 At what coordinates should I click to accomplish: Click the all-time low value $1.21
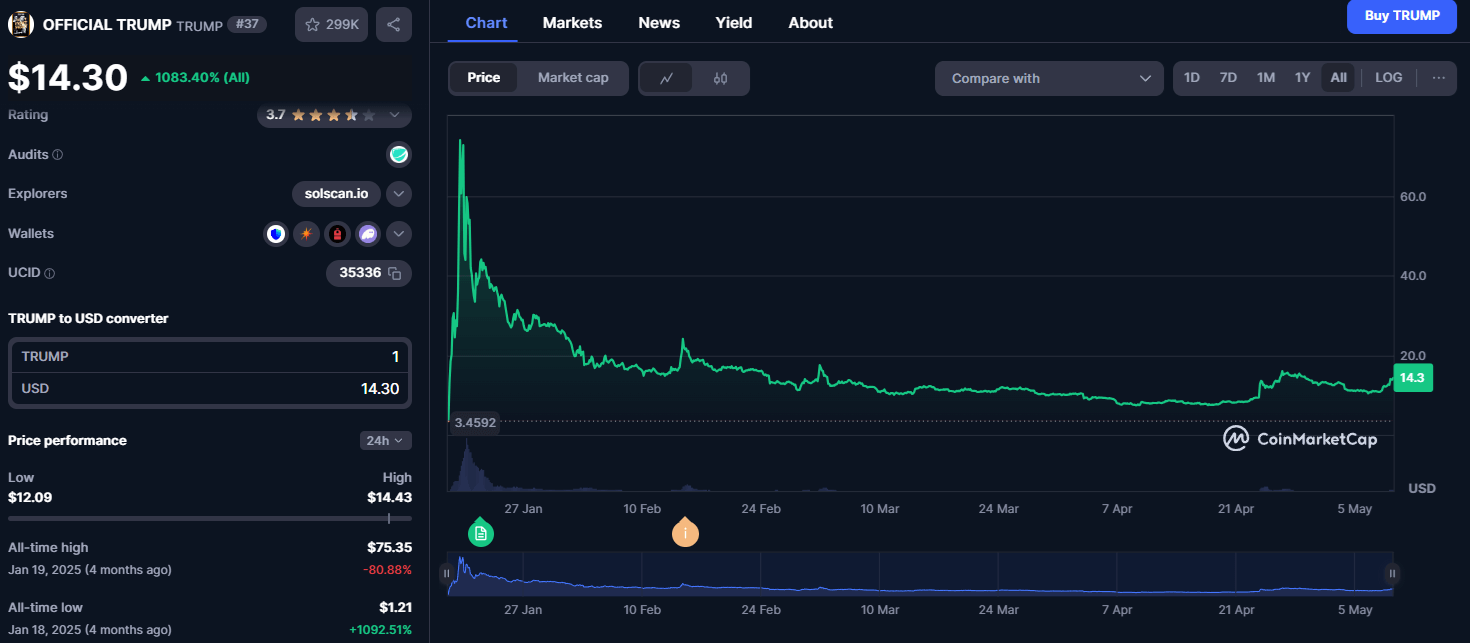tap(394, 607)
